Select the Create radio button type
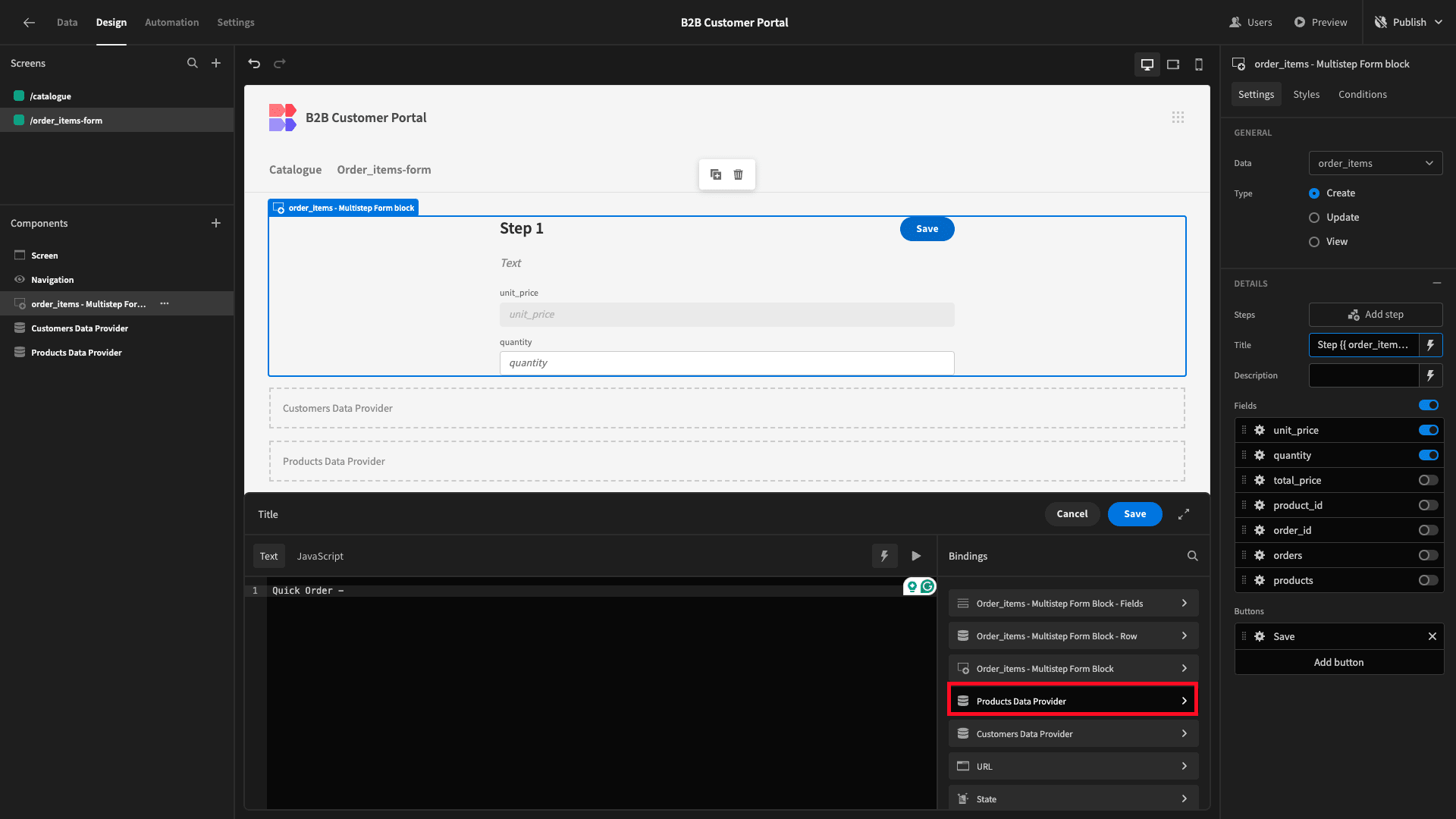This screenshot has height=819, width=1456. pos(1313,193)
